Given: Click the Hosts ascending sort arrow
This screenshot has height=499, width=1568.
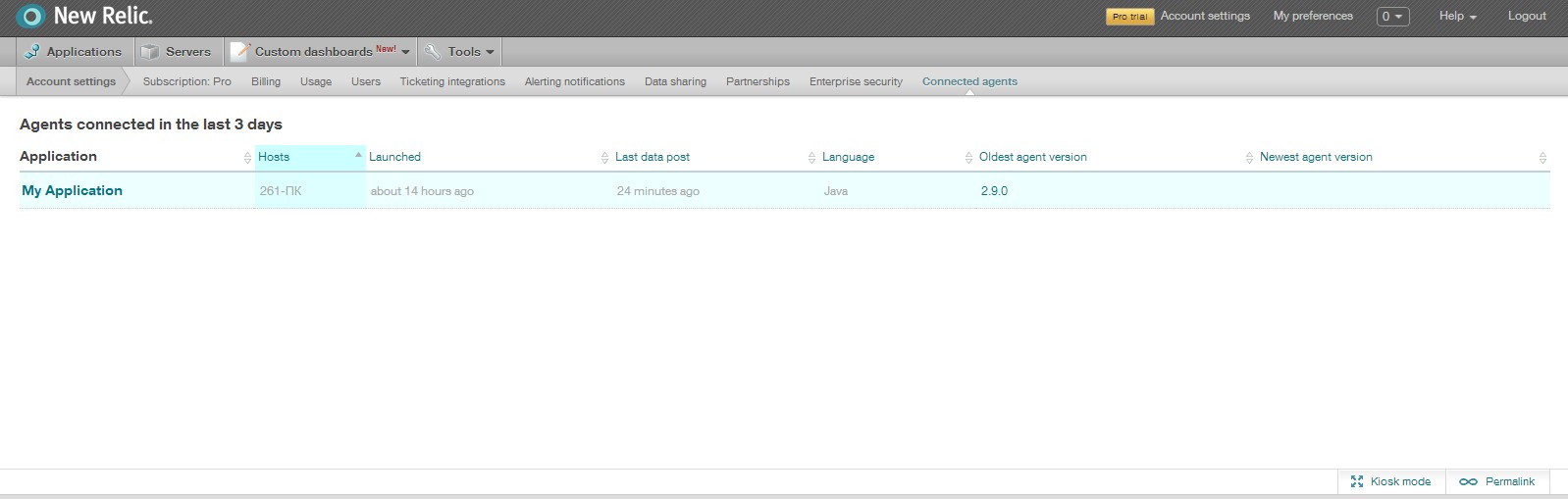Looking at the screenshot, I should point(358,155).
